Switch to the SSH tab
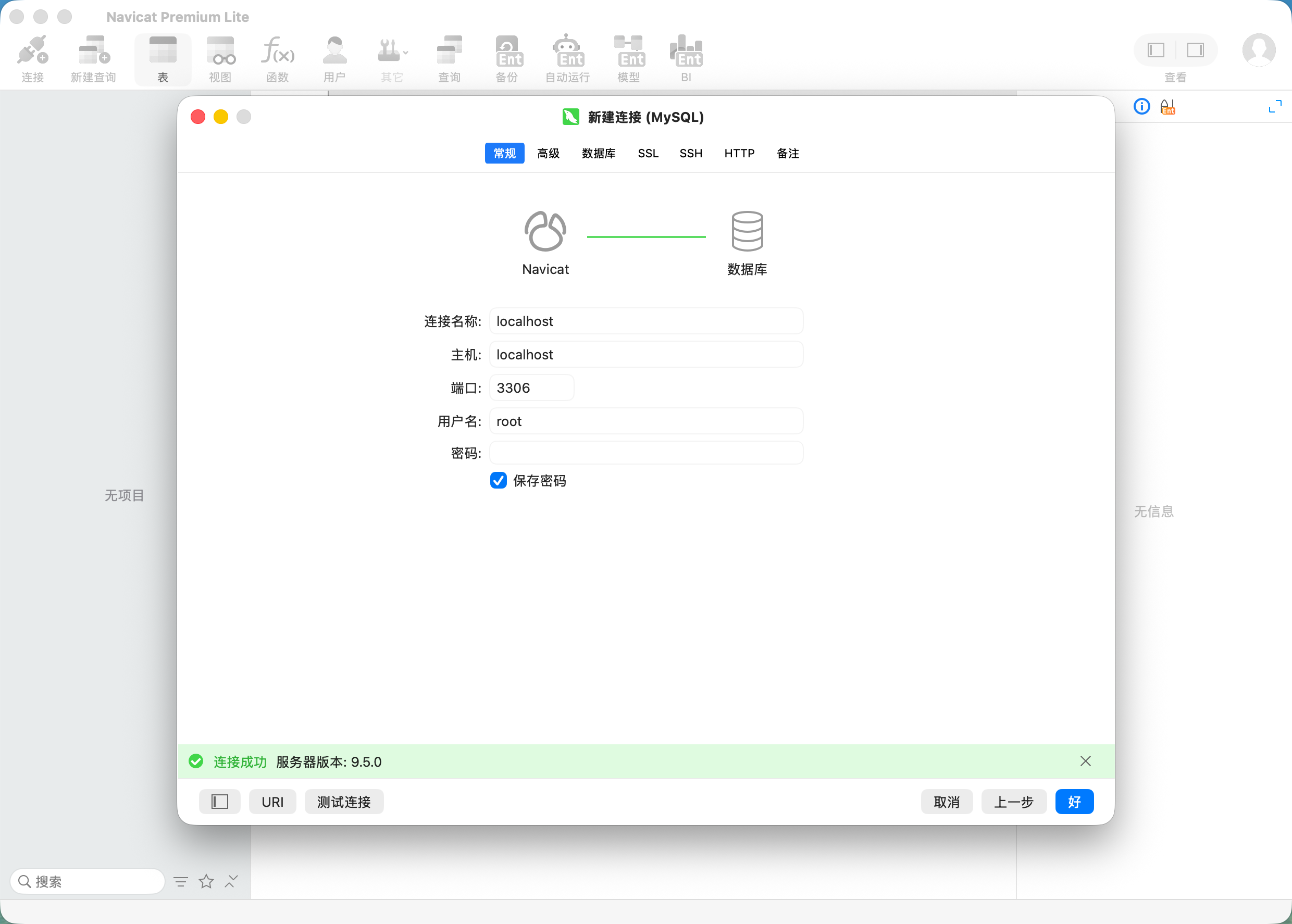 (691, 153)
